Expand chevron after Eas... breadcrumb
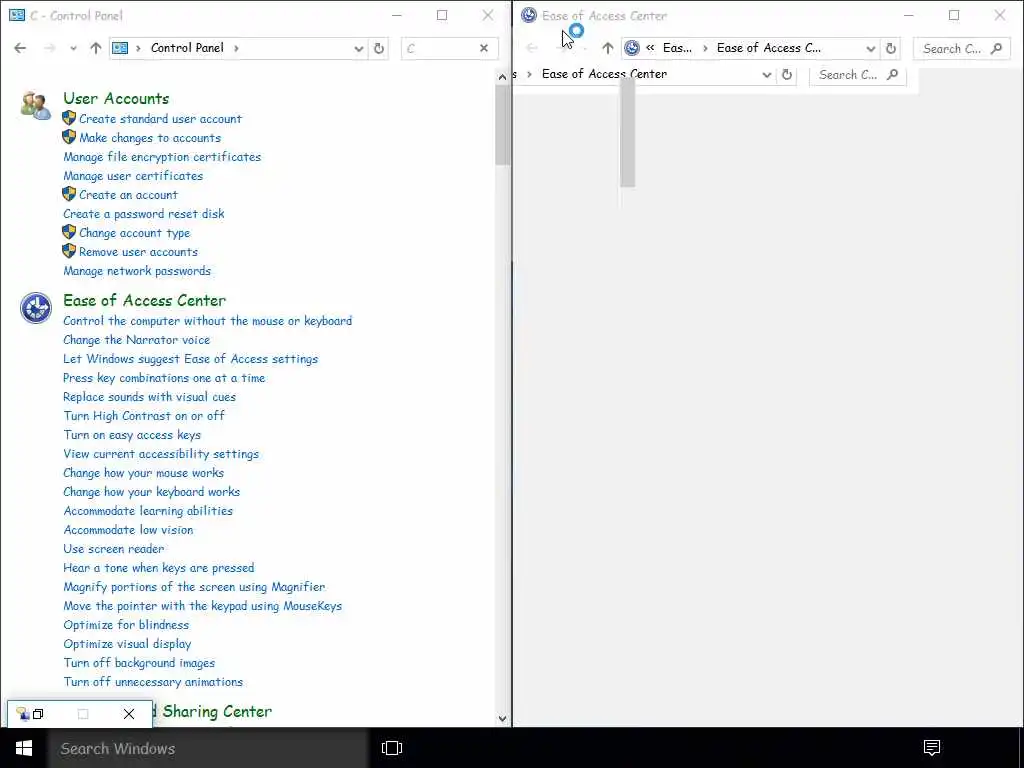Viewport: 1024px width, 768px height. pos(705,48)
